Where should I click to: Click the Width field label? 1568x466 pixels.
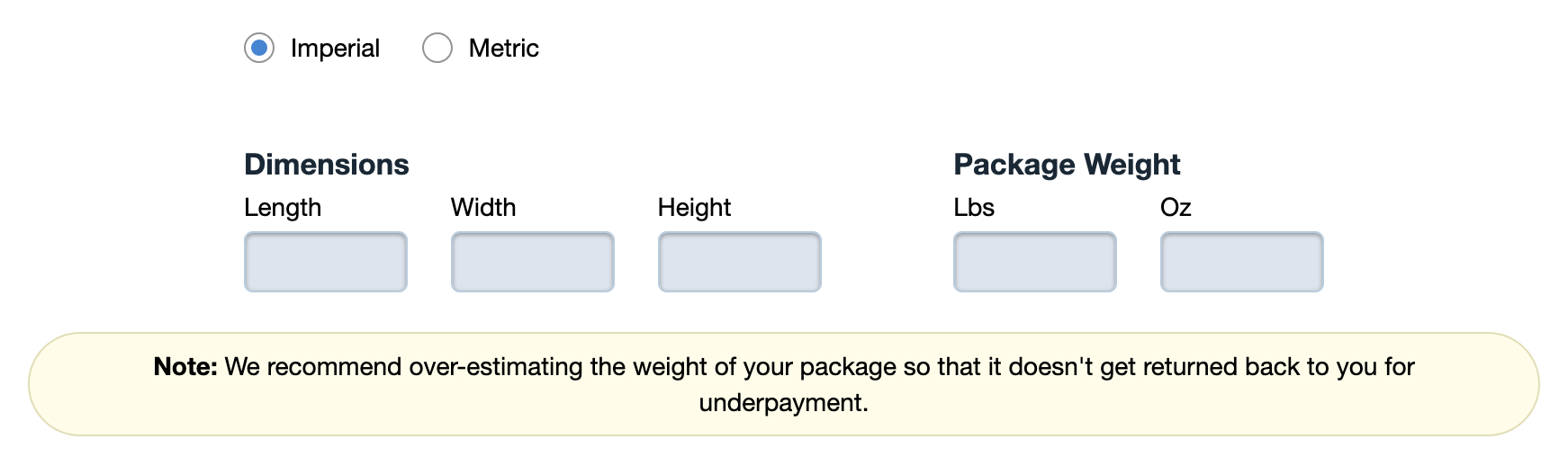483,208
